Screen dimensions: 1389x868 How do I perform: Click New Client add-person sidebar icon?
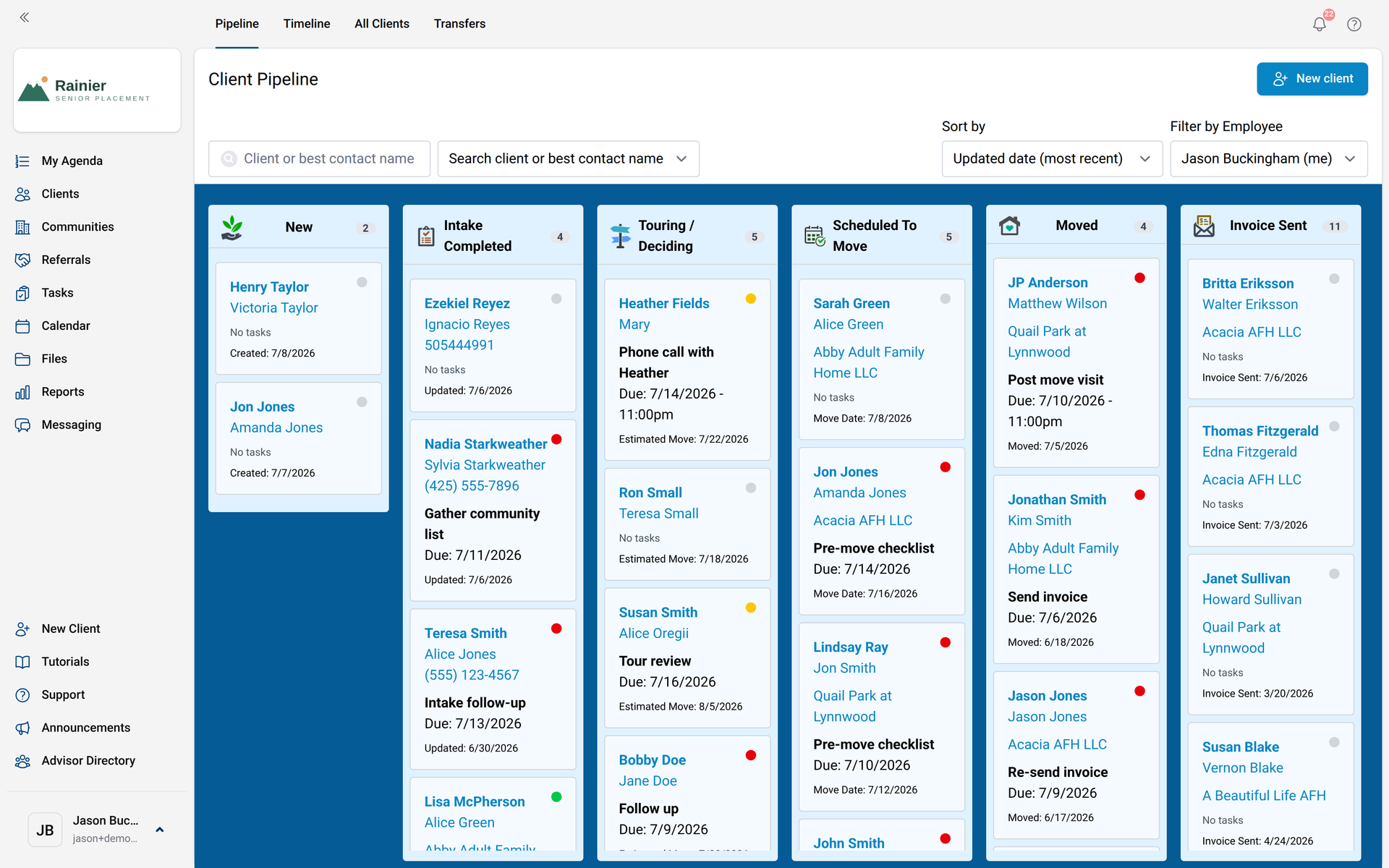[x=22, y=629]
